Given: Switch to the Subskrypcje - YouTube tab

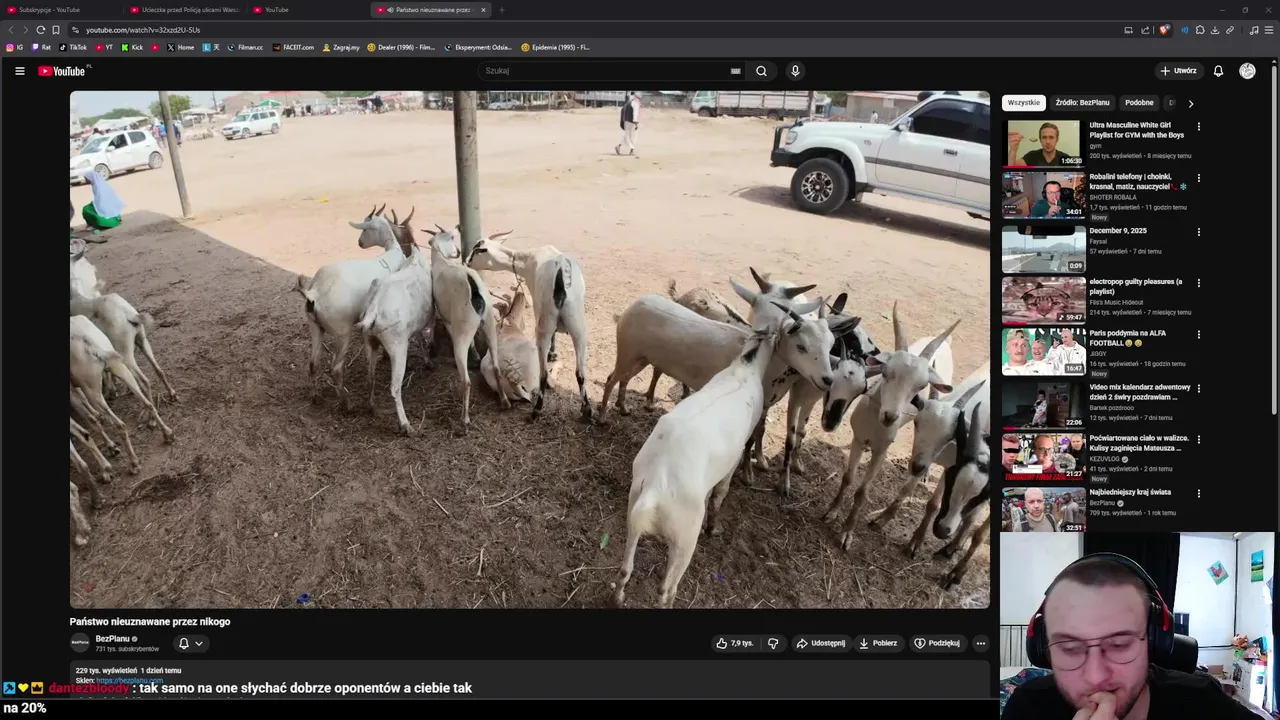Looking at the screenshot, I should tap(60, 10).
